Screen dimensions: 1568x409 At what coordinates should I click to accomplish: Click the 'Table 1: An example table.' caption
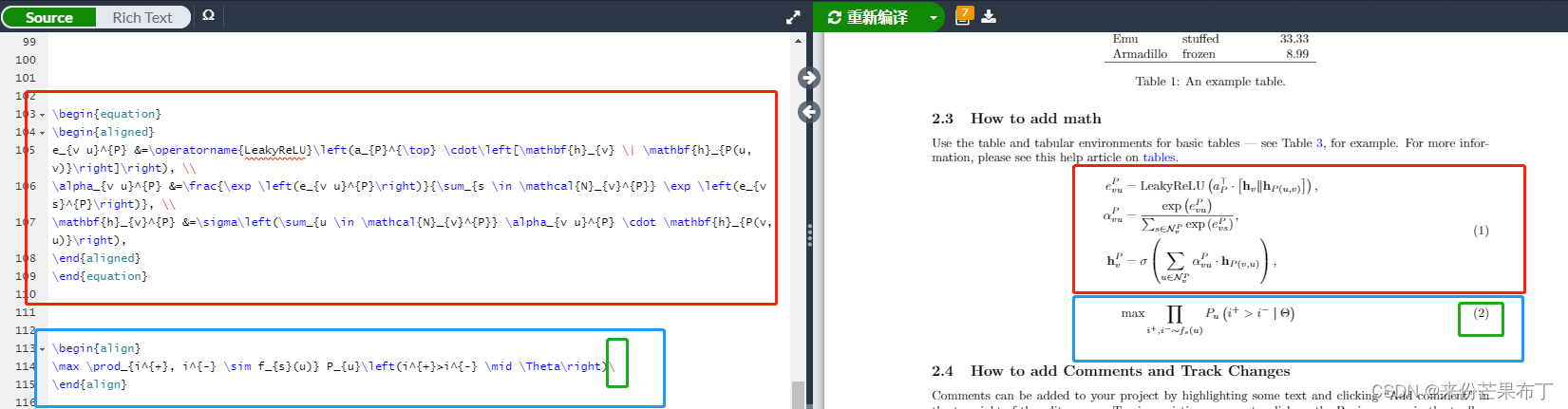[x=1210, y=82]
